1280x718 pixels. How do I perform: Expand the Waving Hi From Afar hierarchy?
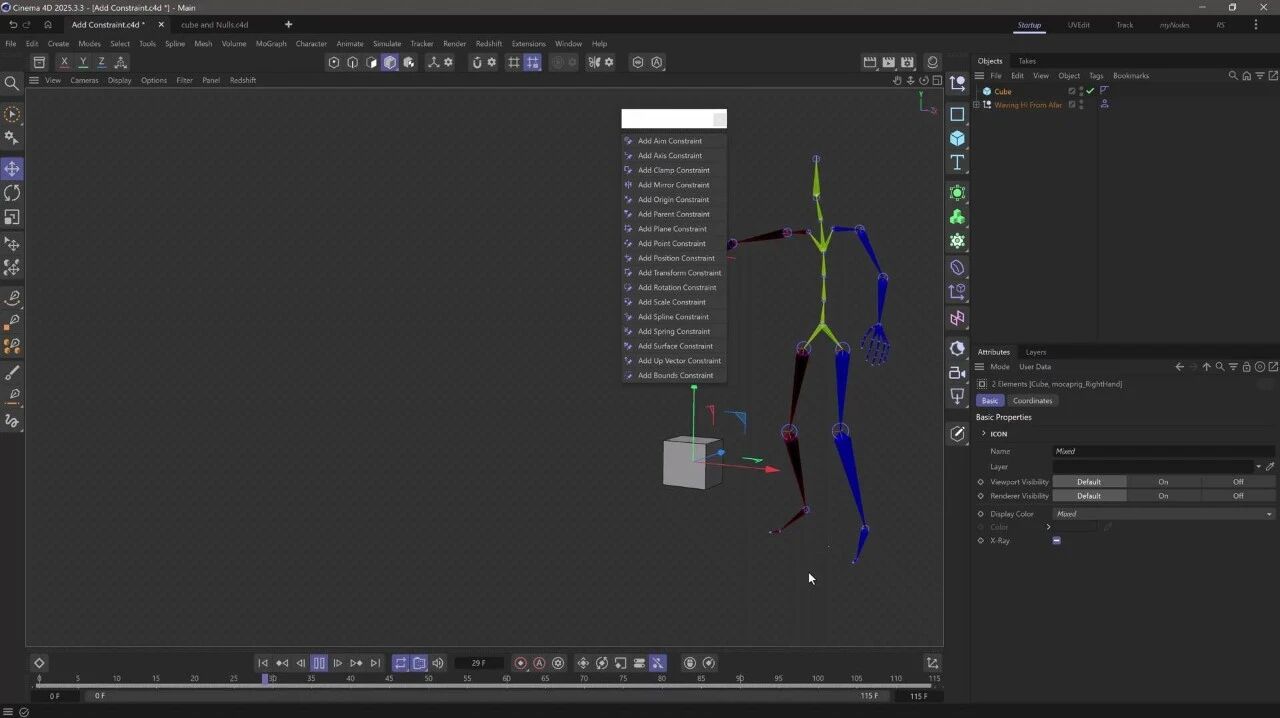tap(977, 105)
